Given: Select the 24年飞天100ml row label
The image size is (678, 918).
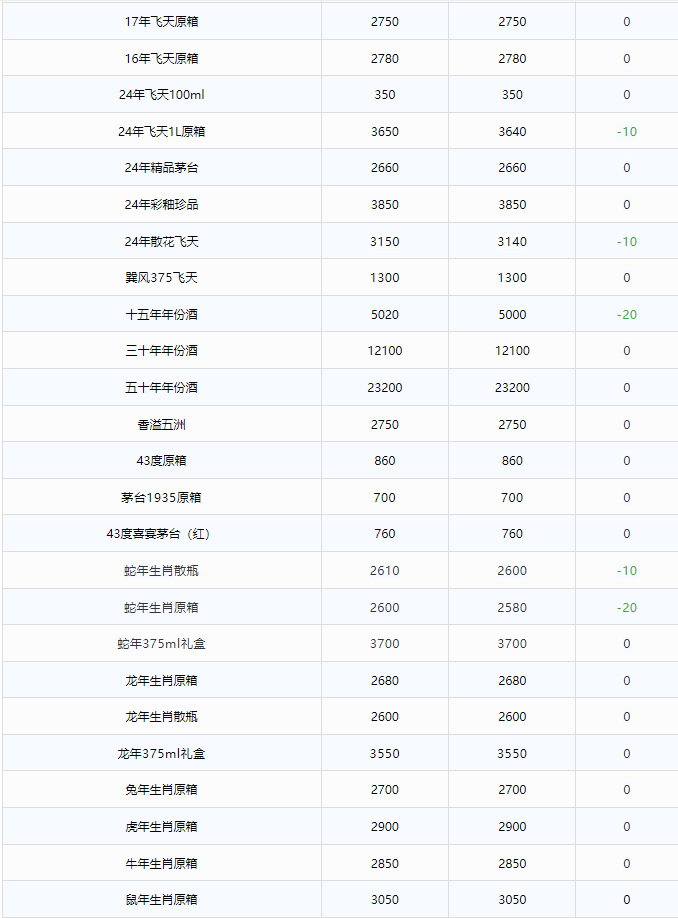Looking at the screenshot, I should (x=162, y=95).
